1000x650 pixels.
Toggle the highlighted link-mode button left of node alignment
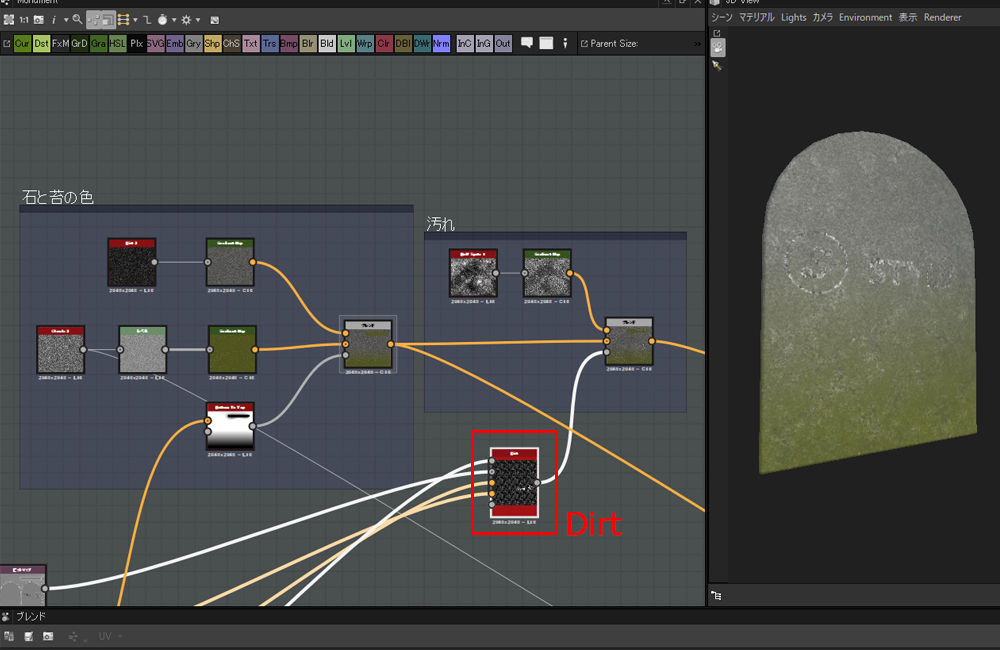94,20
